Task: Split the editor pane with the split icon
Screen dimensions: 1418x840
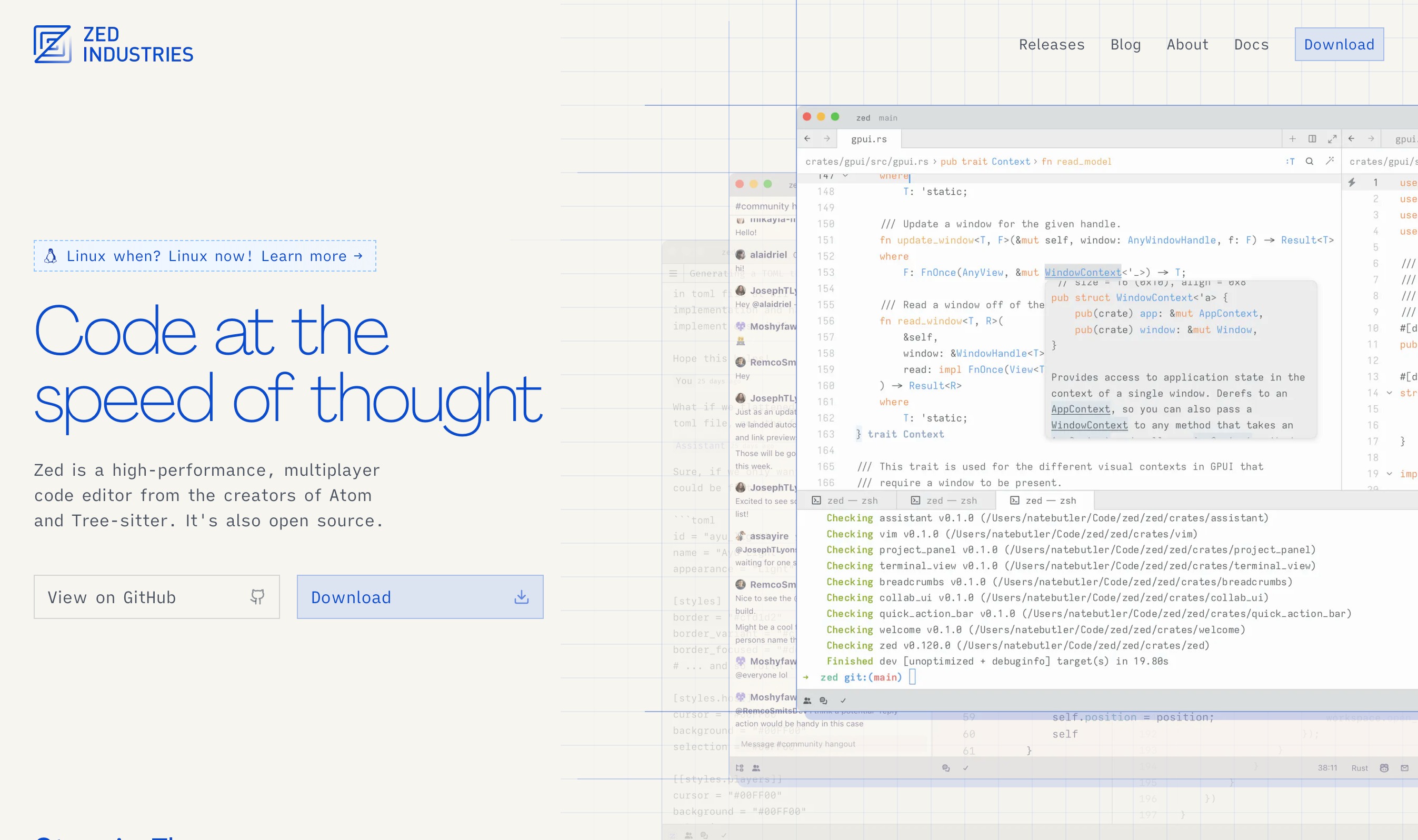Action: pos(1312,138)
